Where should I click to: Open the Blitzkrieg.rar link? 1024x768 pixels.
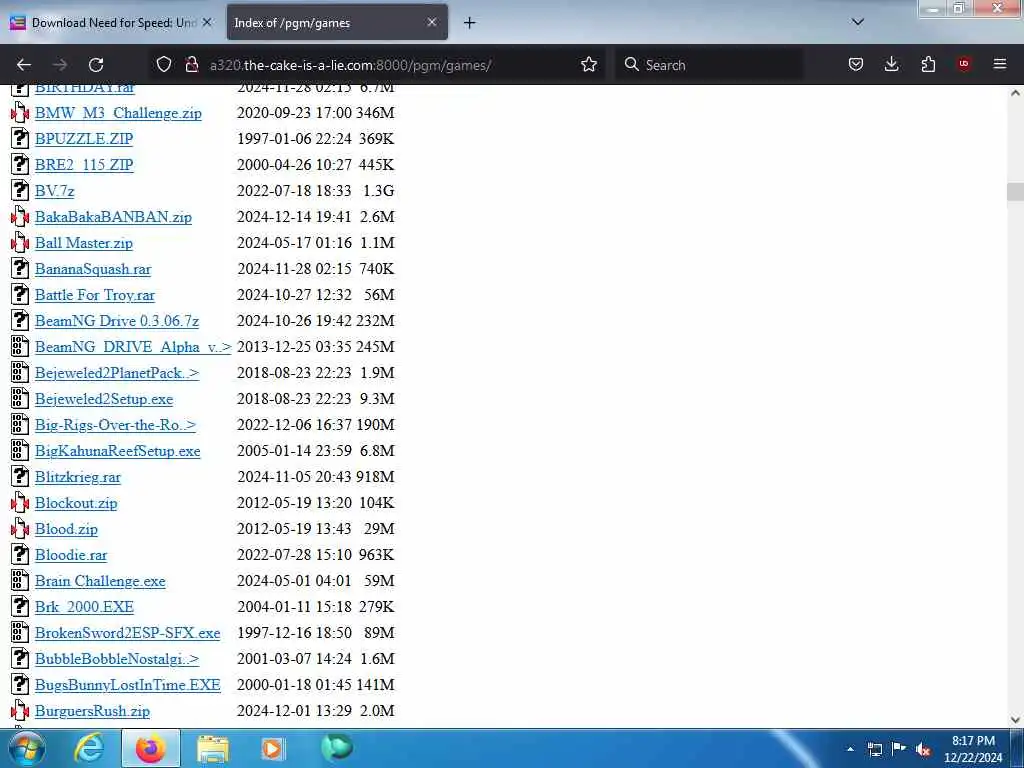78,477
